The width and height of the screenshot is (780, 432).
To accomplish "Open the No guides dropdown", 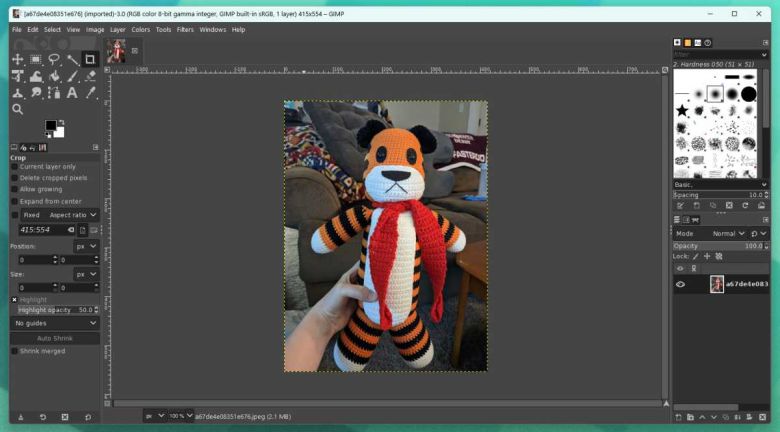I will tap(55, 323).
